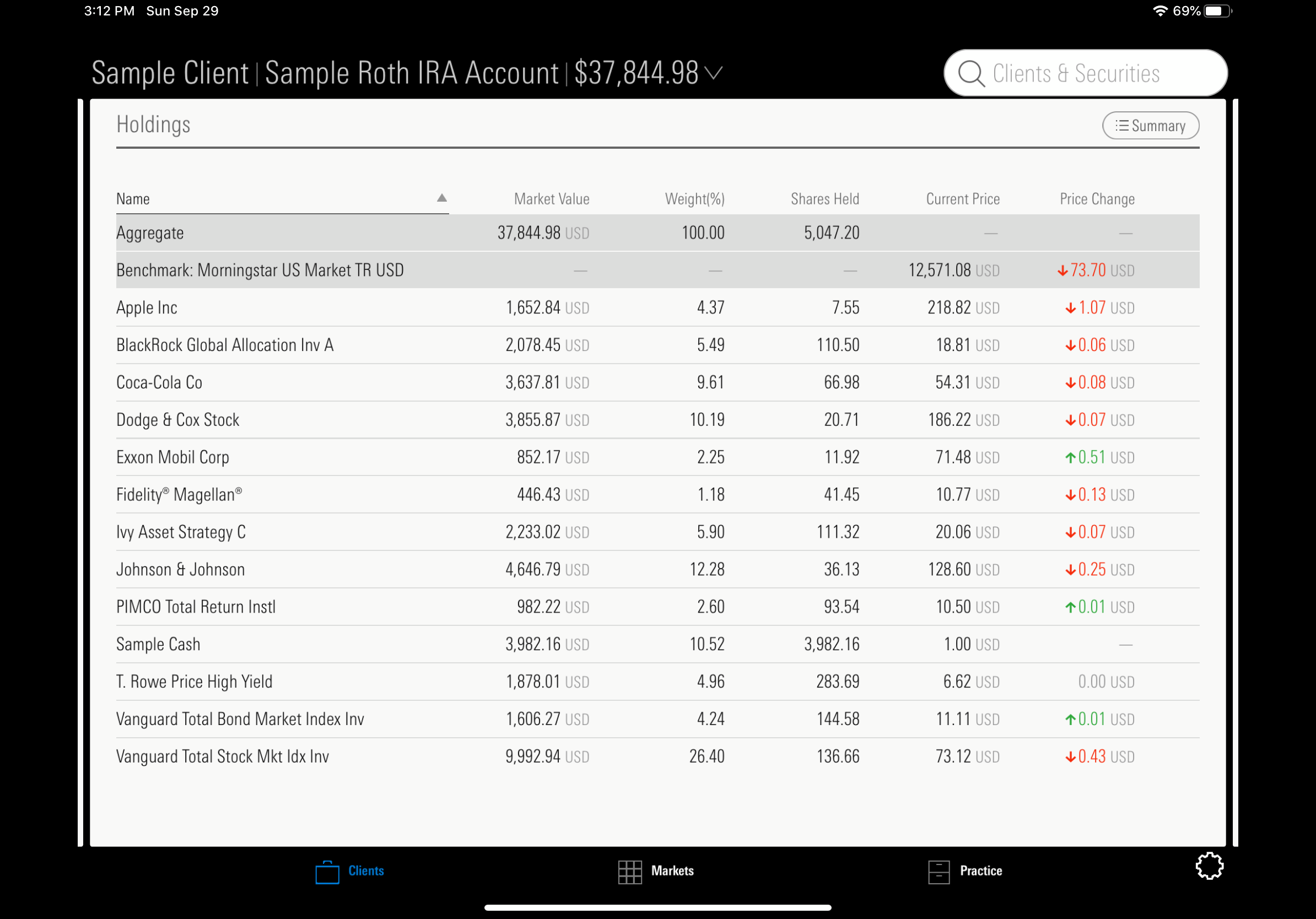The image size is (1316, 919).
Task: Open the Practice tab
Action: pos(965,872)
